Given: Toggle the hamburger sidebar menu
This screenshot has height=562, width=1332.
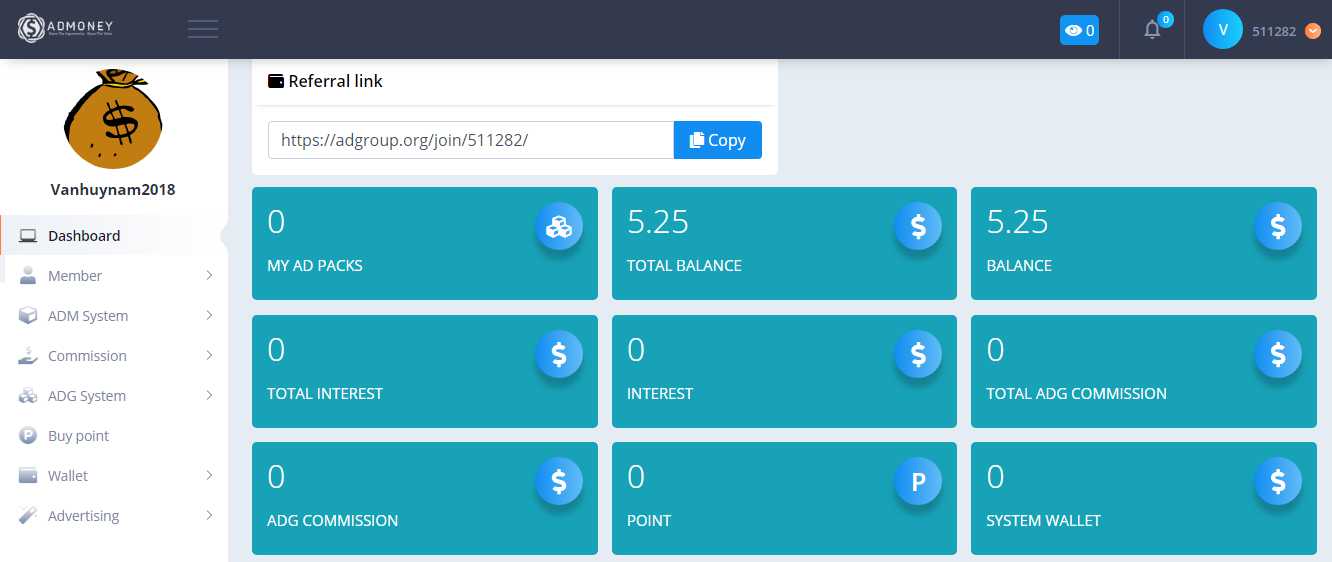Looking at the screenshot, I should (x=203, y=29).
